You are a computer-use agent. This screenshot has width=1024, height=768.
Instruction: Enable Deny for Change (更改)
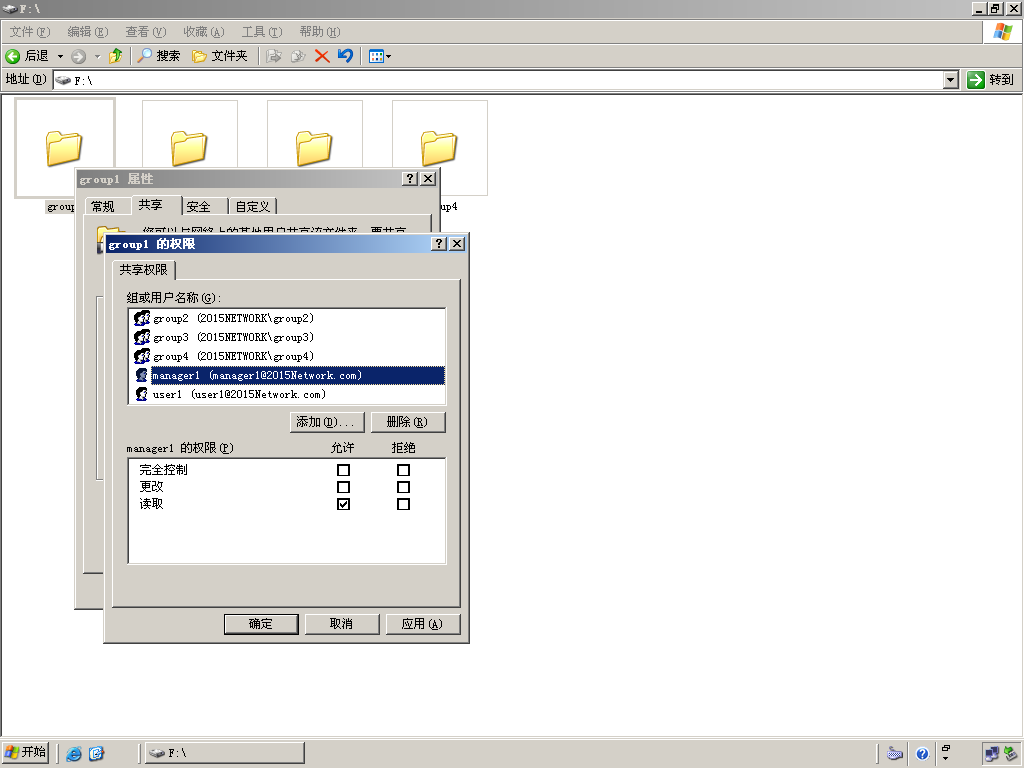[404, 487]
